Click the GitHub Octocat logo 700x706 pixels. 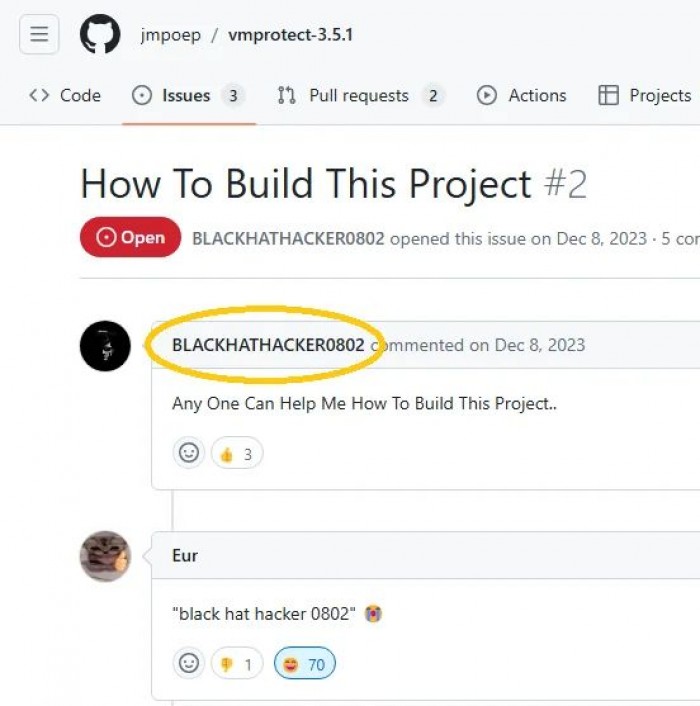coord(100,34)
